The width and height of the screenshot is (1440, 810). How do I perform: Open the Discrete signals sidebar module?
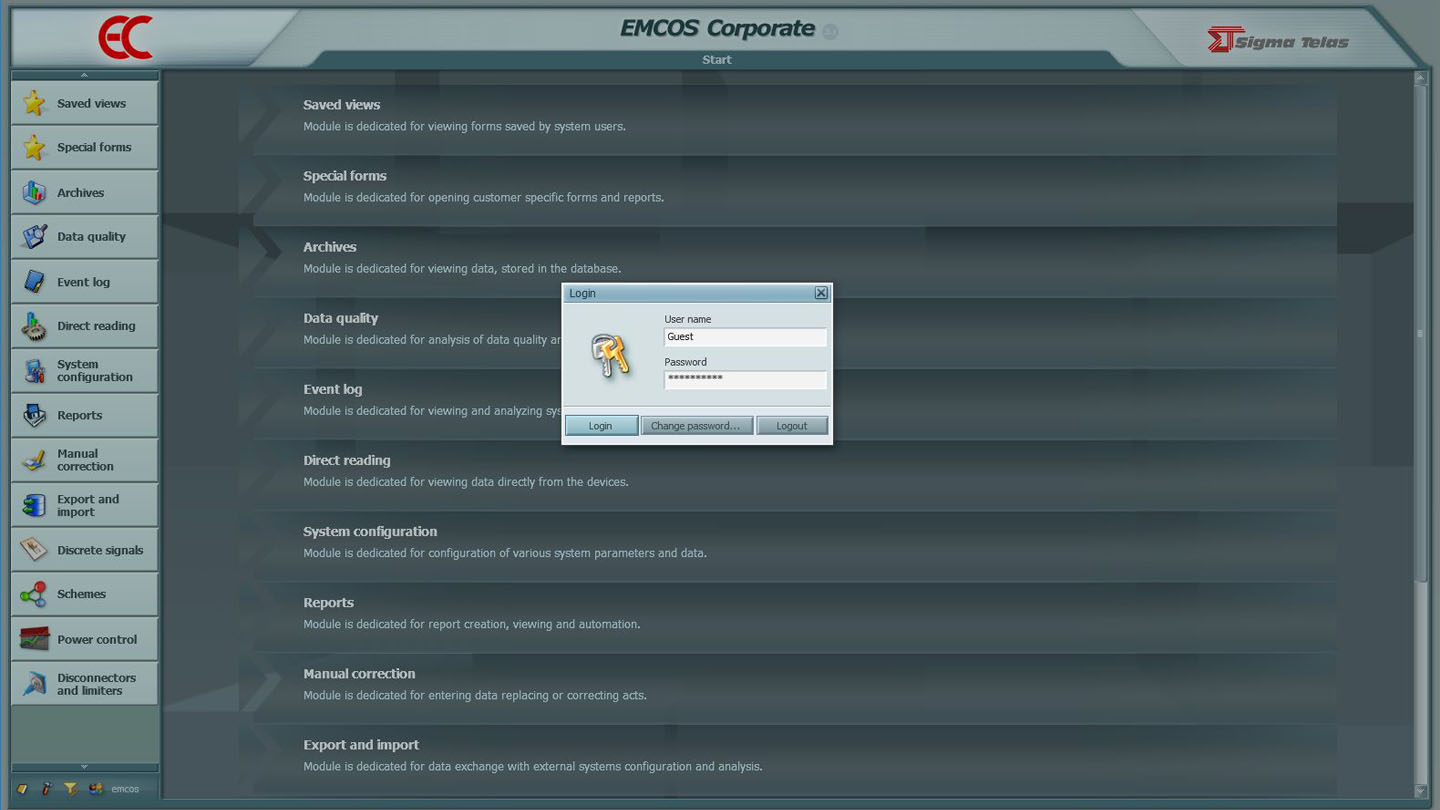85,549
